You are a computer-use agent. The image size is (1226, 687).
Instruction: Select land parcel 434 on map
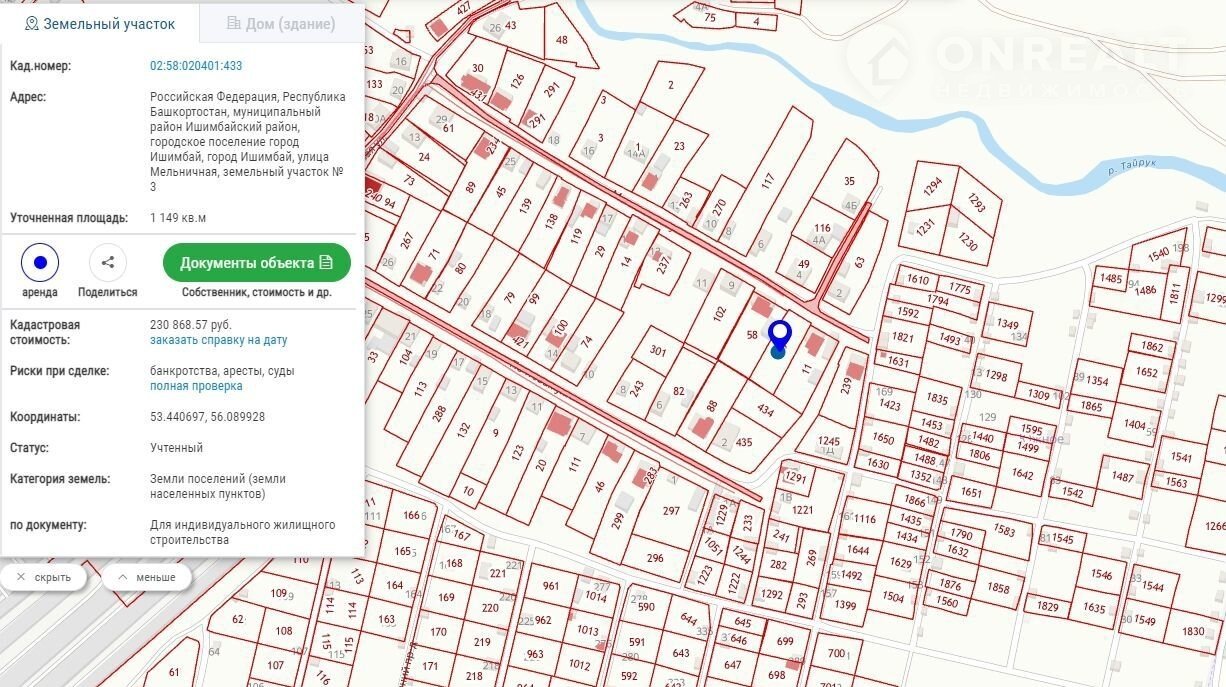765,410
